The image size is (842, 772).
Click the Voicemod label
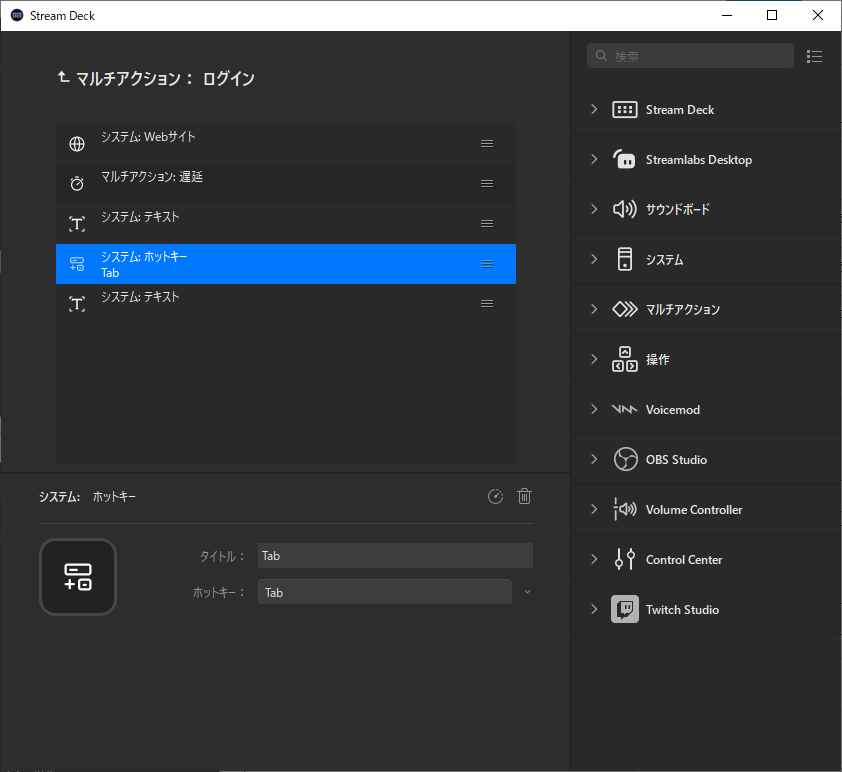pyautogui.click(x=673, y=410)
